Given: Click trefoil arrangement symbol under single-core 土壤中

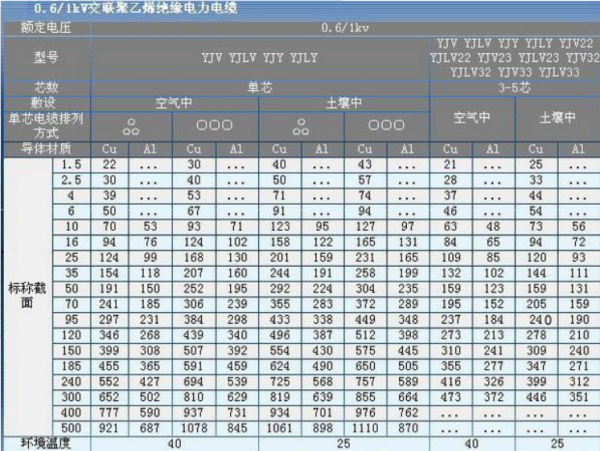Looking at the screenshot, I should click(x=301, y=127).
